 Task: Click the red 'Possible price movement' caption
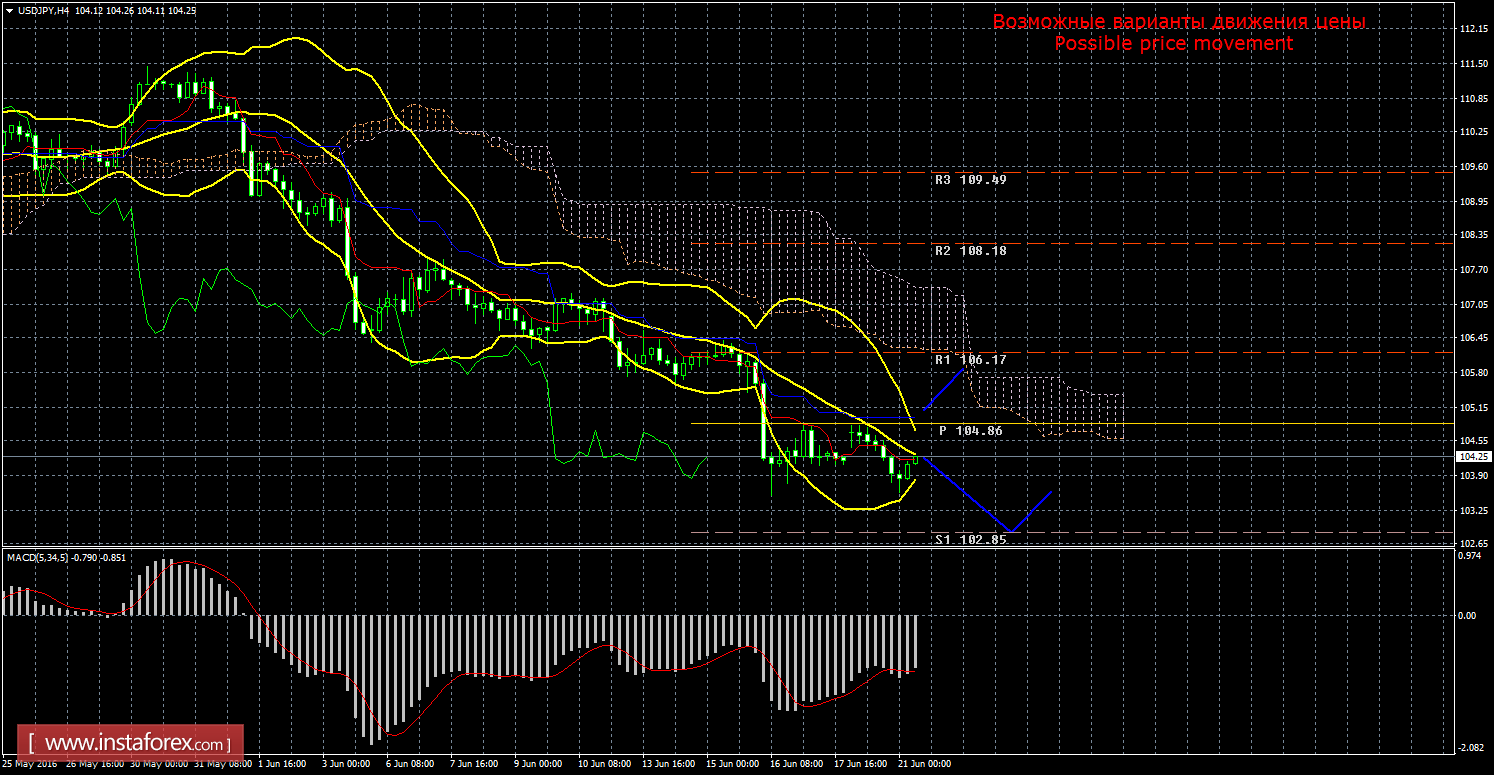[1174, 44]
